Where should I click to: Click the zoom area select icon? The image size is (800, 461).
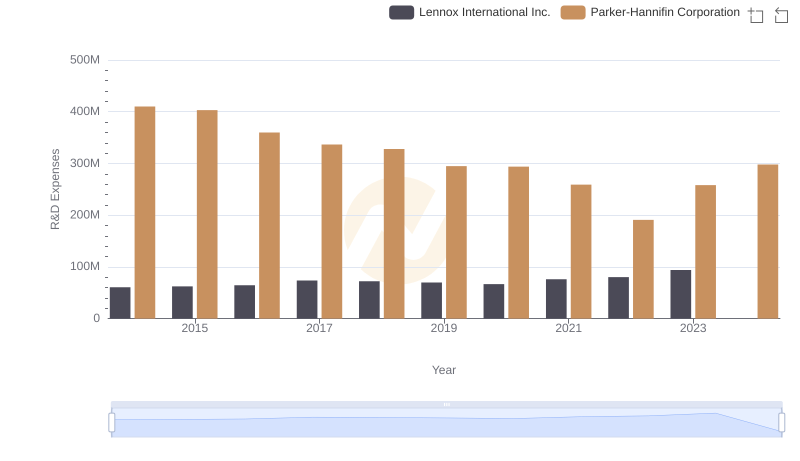pyautogui.click(x=756, y=15)
